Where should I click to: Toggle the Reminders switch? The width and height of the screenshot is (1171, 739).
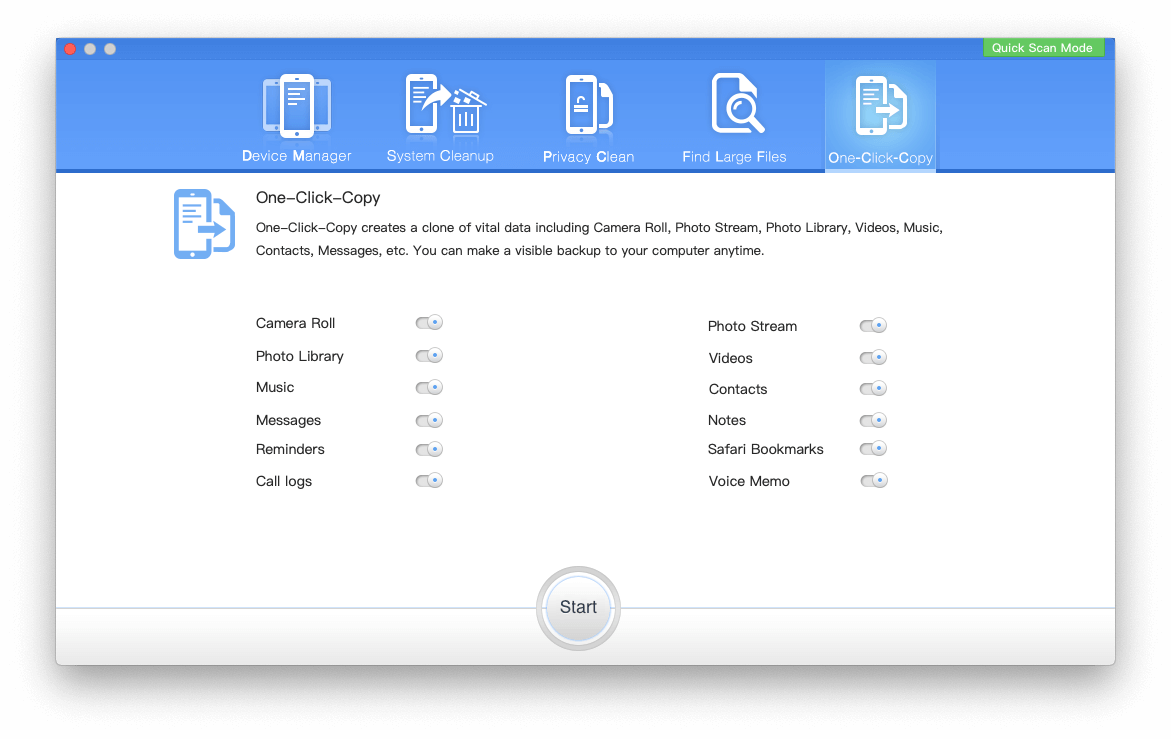click(x=429, y=449)
